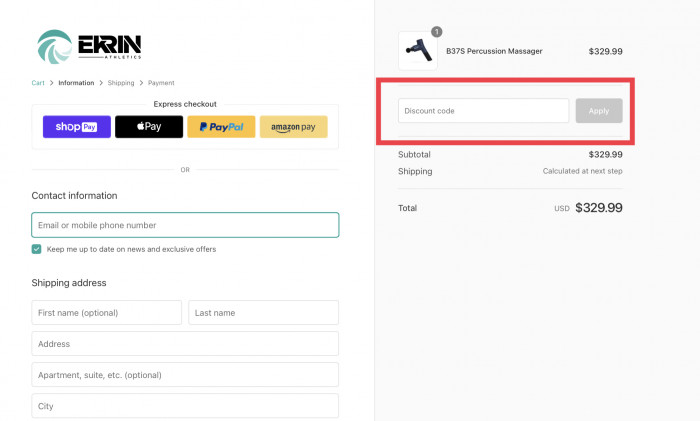Click the Ekrin Athletics logo
The height and width of the screenshot is (421, 700).
click(x=89, y=46)
